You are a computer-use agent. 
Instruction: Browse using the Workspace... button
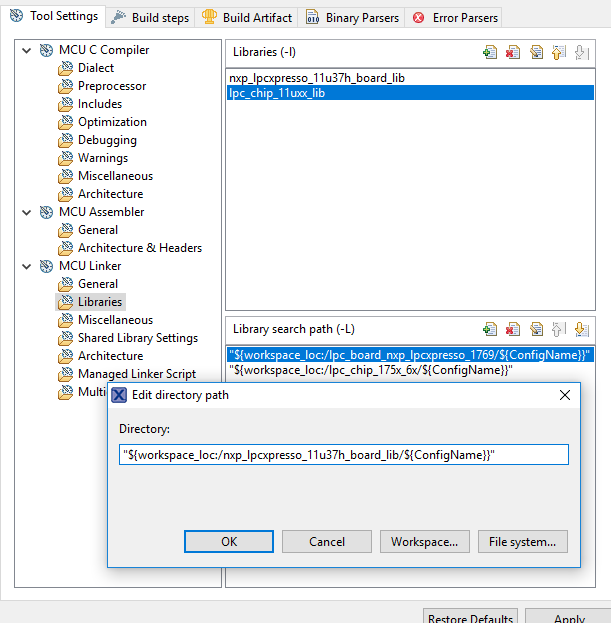[x=425, y=542]
